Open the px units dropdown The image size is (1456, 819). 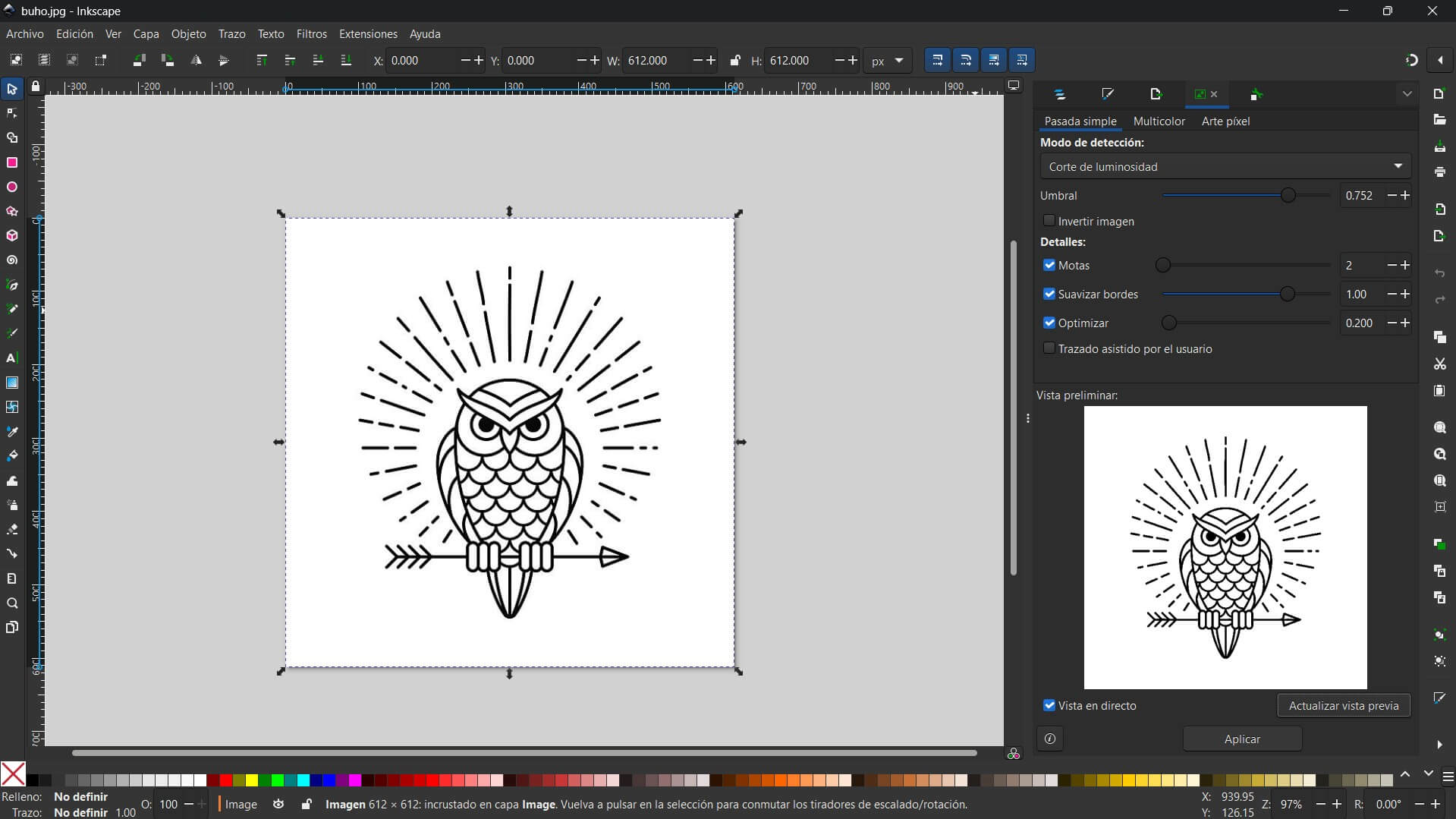887,61
